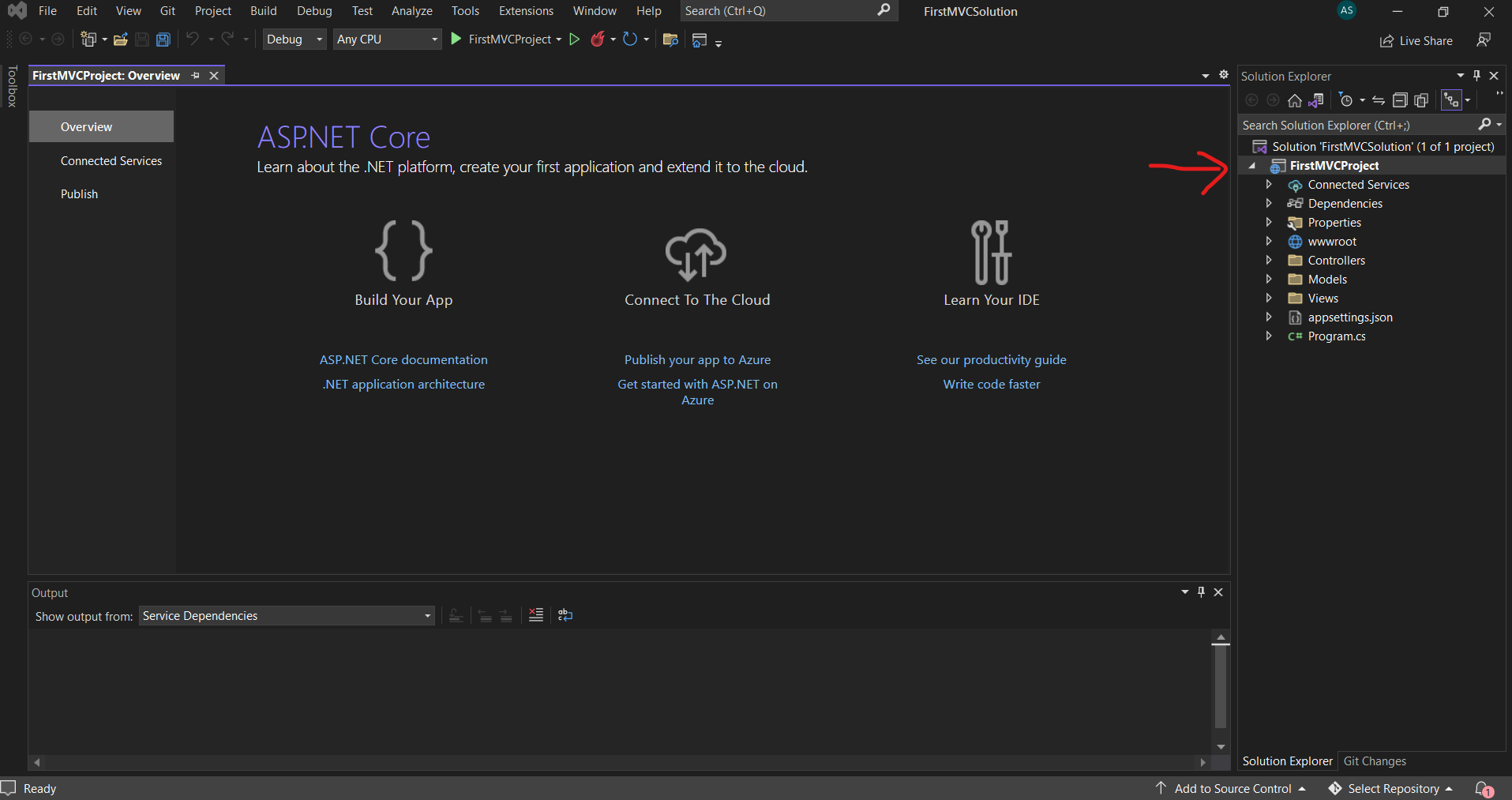Clear All text in the Output window
1512x800 pixels.
tap(537, 615)
